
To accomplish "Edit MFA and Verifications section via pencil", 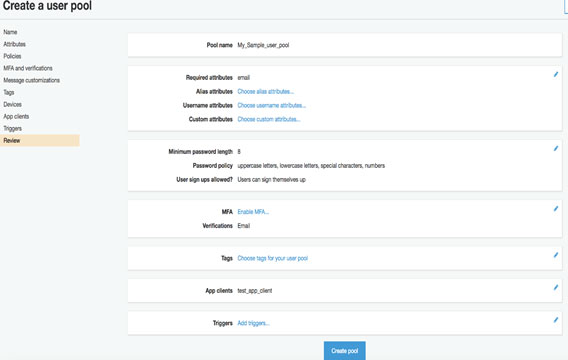I will click(556, 209).
